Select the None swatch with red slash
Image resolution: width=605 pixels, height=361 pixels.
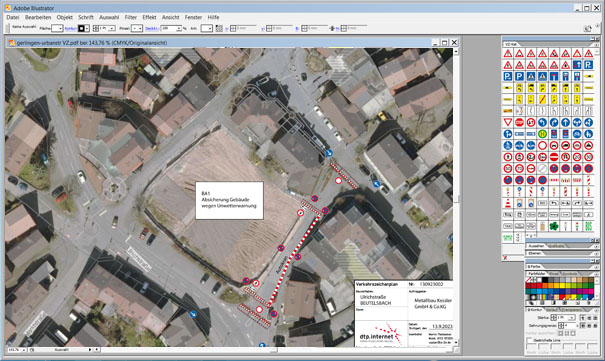pyautogui.click(x=528, y=280)
